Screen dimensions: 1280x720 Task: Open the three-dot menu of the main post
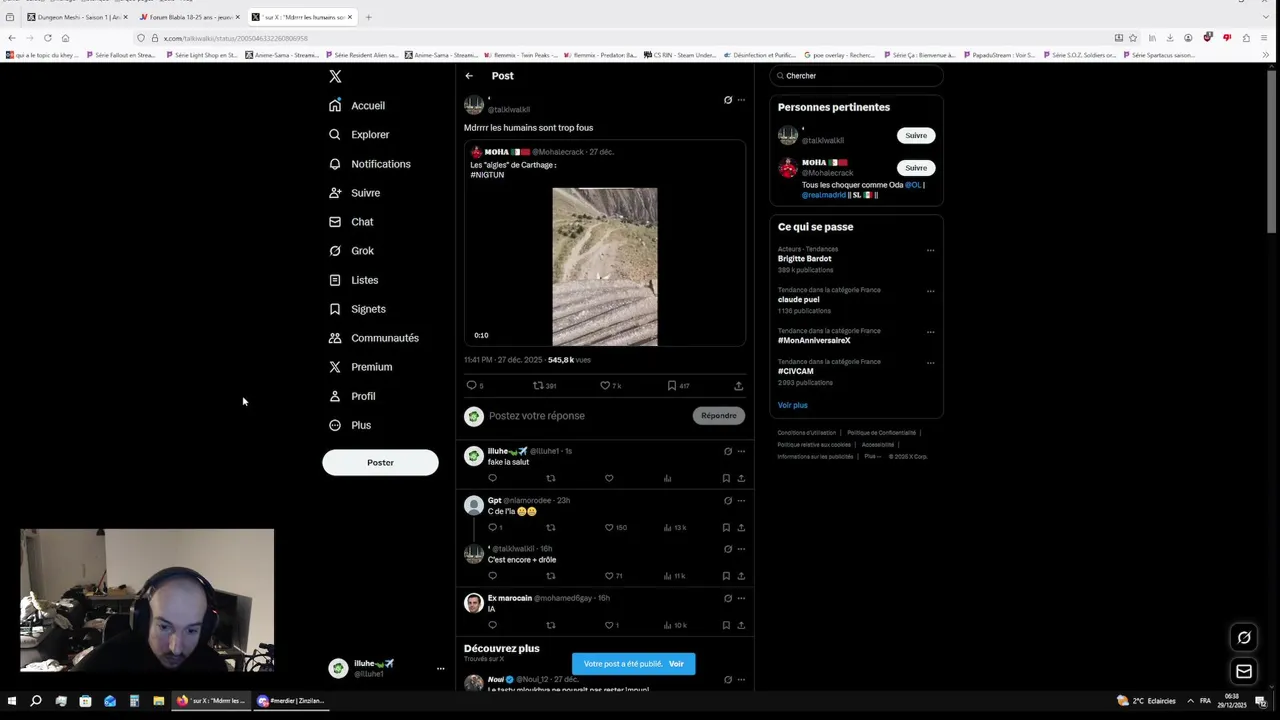coord(741,100)
